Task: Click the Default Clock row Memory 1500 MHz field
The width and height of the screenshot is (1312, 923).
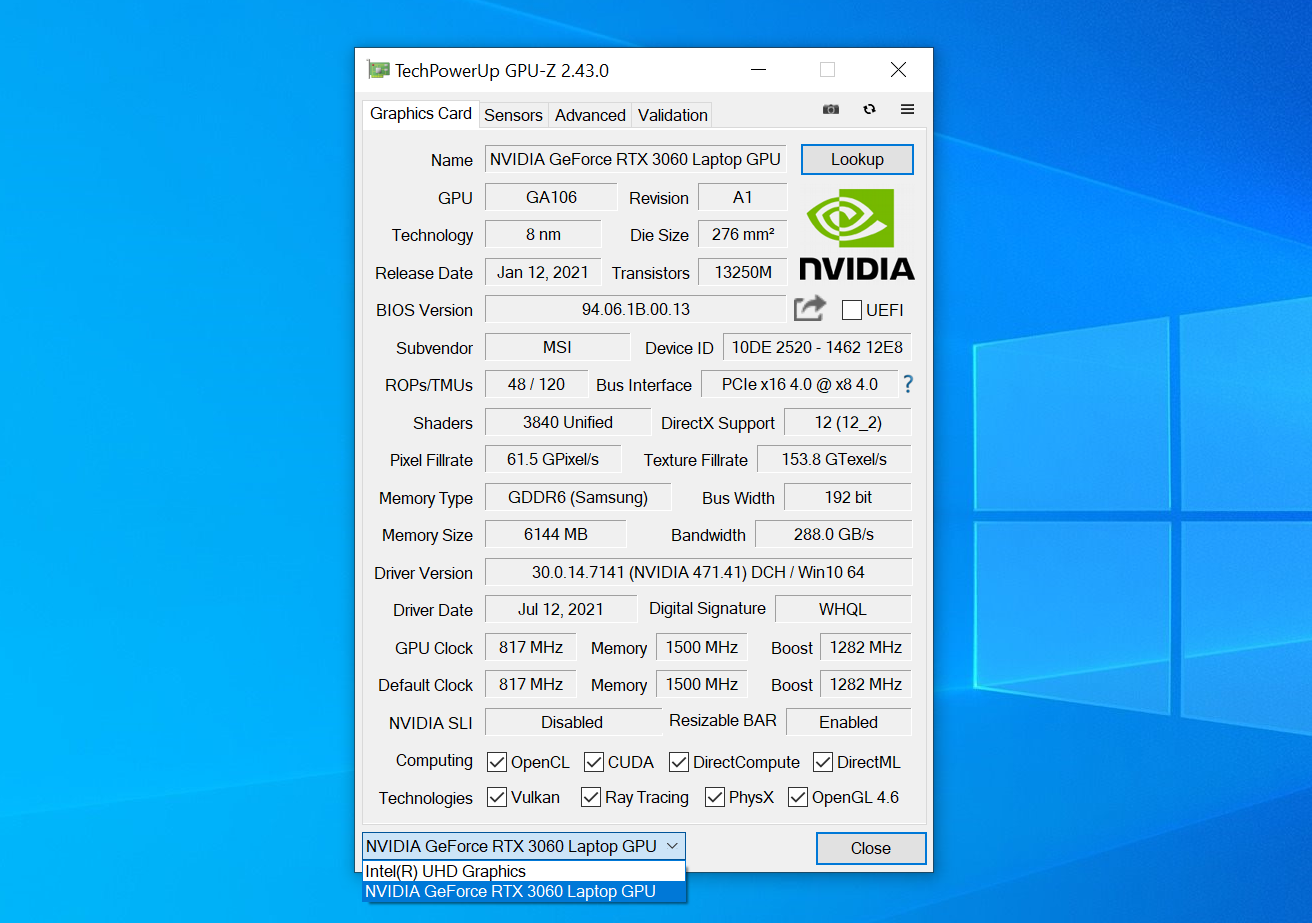Action: click(702, 684)
